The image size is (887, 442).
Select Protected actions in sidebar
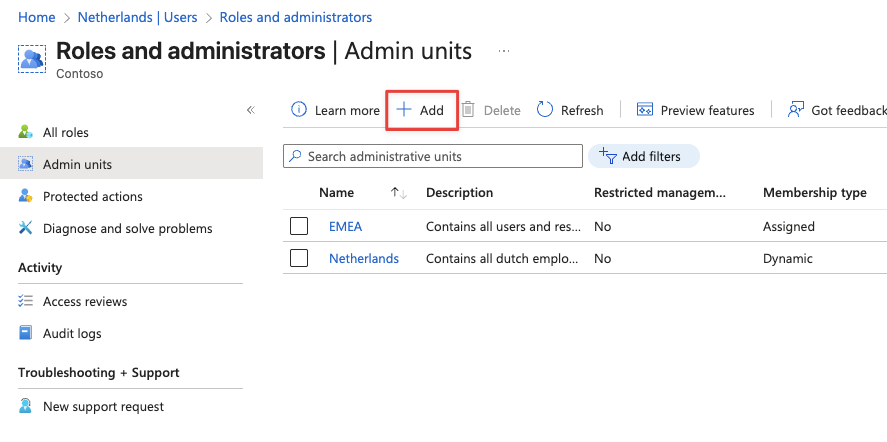coord(92,196)
